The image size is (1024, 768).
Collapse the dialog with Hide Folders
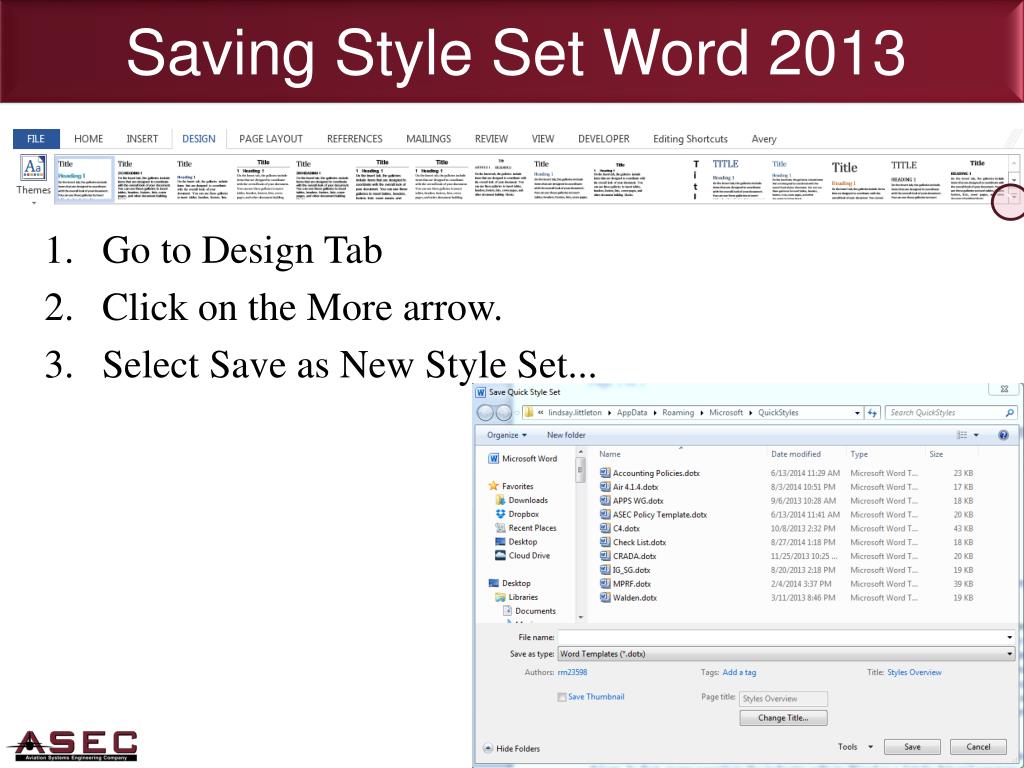point(511,748)
